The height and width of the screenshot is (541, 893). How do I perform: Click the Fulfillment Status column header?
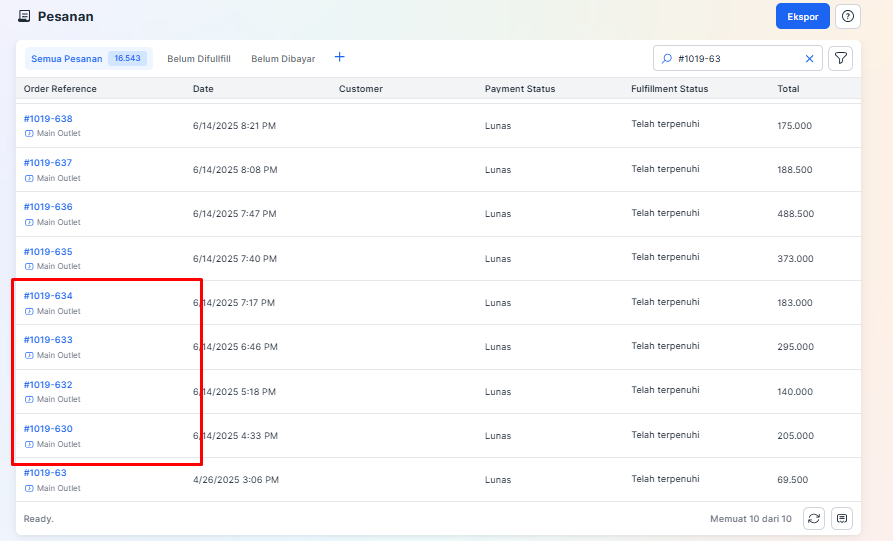point(670,89)
